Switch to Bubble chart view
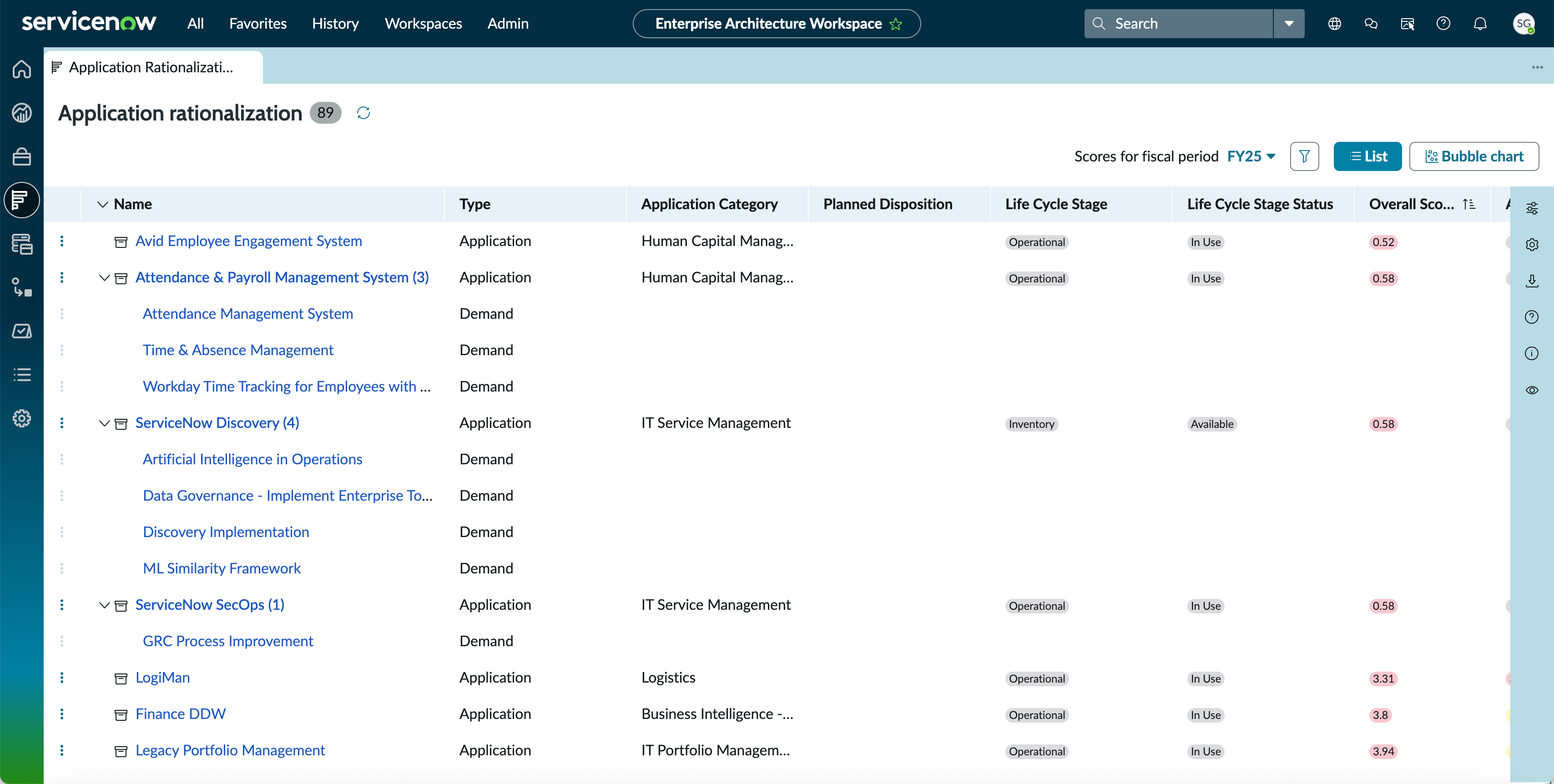Viewport: 1554px width, 784px height. tap(1474, 156)
